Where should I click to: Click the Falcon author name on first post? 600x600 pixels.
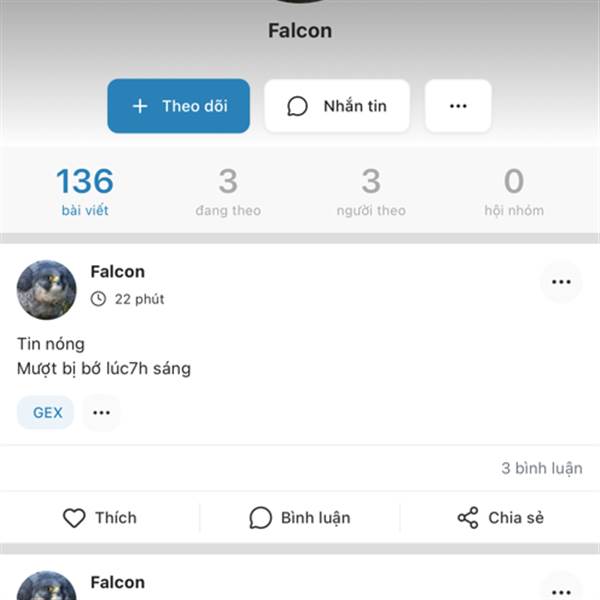tap(117, 272)
